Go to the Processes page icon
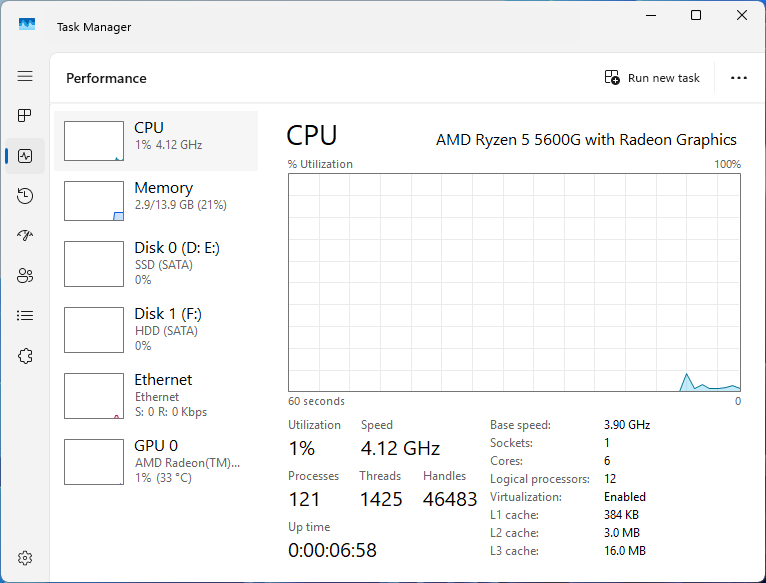 coord(24,115)
